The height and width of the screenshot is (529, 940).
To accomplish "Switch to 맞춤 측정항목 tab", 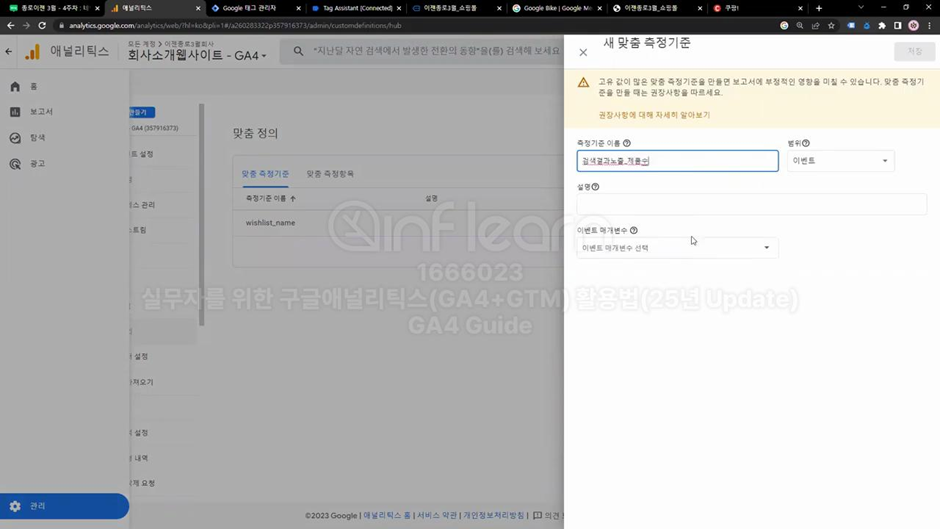I will (x=330, y=174).
